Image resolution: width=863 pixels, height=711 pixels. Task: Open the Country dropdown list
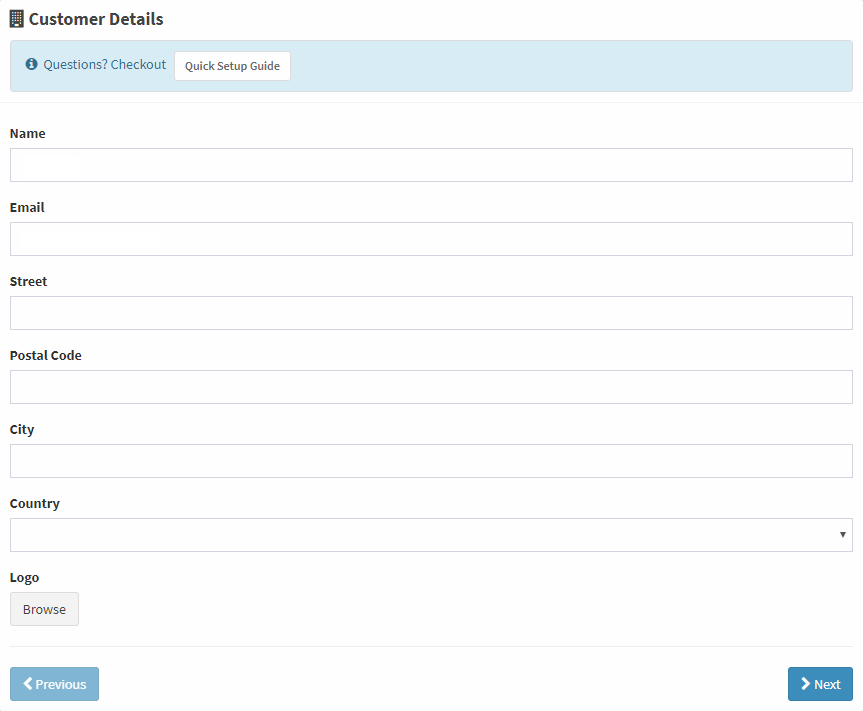431,535
